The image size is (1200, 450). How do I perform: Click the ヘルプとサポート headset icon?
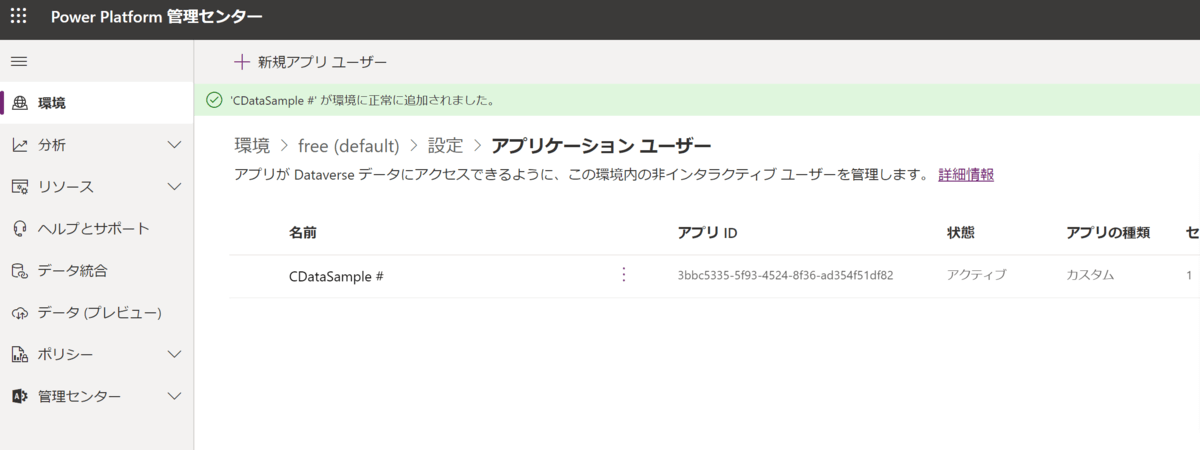coord(19,229)
